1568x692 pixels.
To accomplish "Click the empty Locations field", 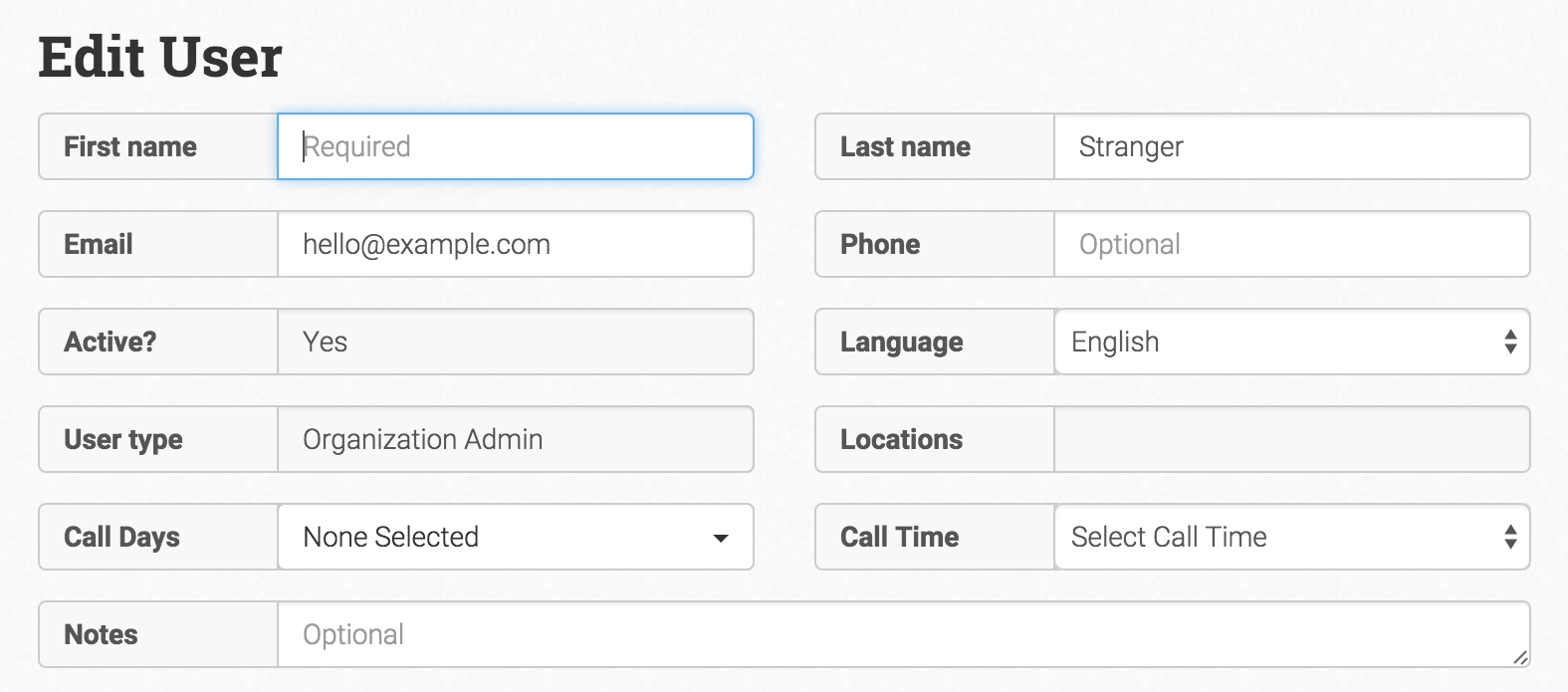I will pyautogui.click(x=1291, y=439).
